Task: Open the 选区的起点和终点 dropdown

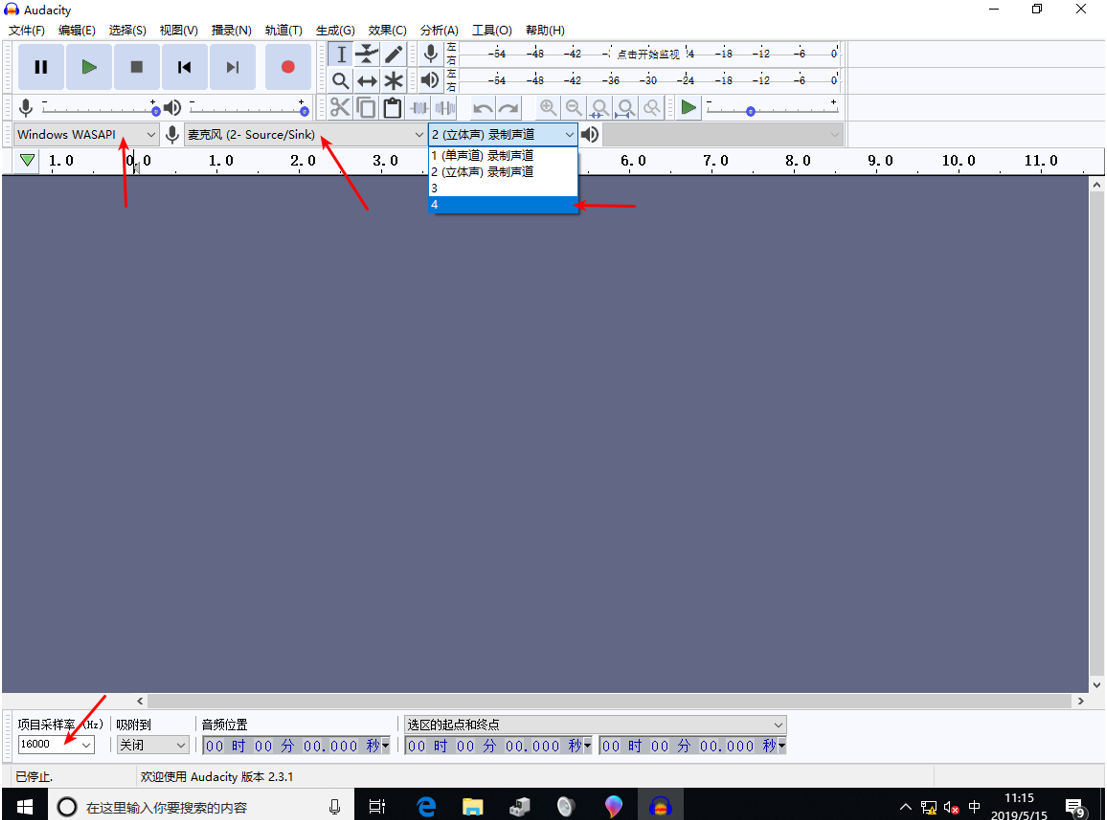Action: [595, 725]
